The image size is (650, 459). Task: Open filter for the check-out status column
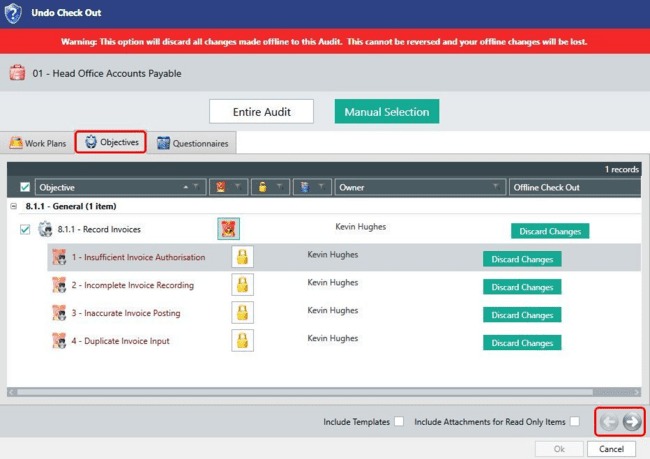238,187
